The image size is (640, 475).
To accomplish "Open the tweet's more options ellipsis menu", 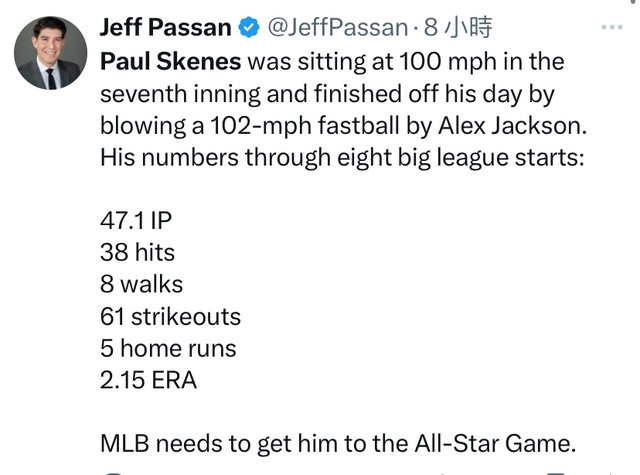I will click(x=612, y=27).
